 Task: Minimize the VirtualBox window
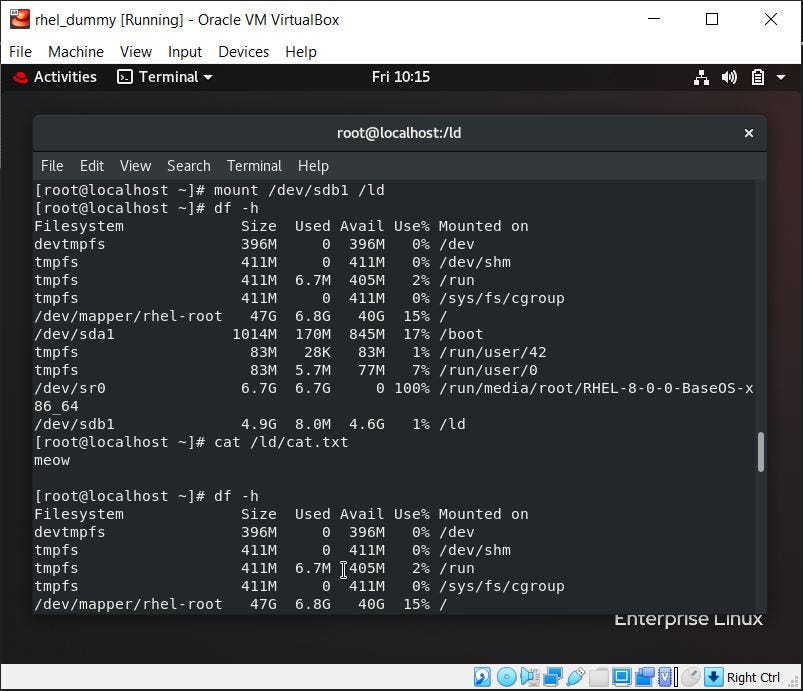click(x=654, y=19)
